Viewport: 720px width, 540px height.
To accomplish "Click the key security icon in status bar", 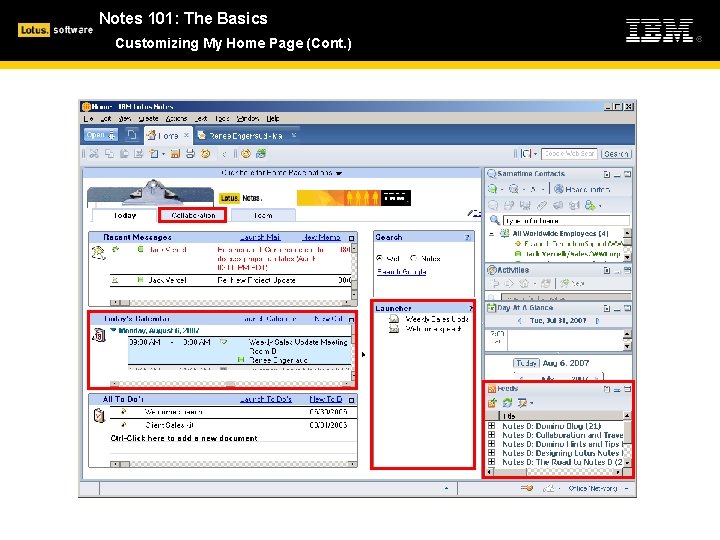I will (x=527, y=488).
